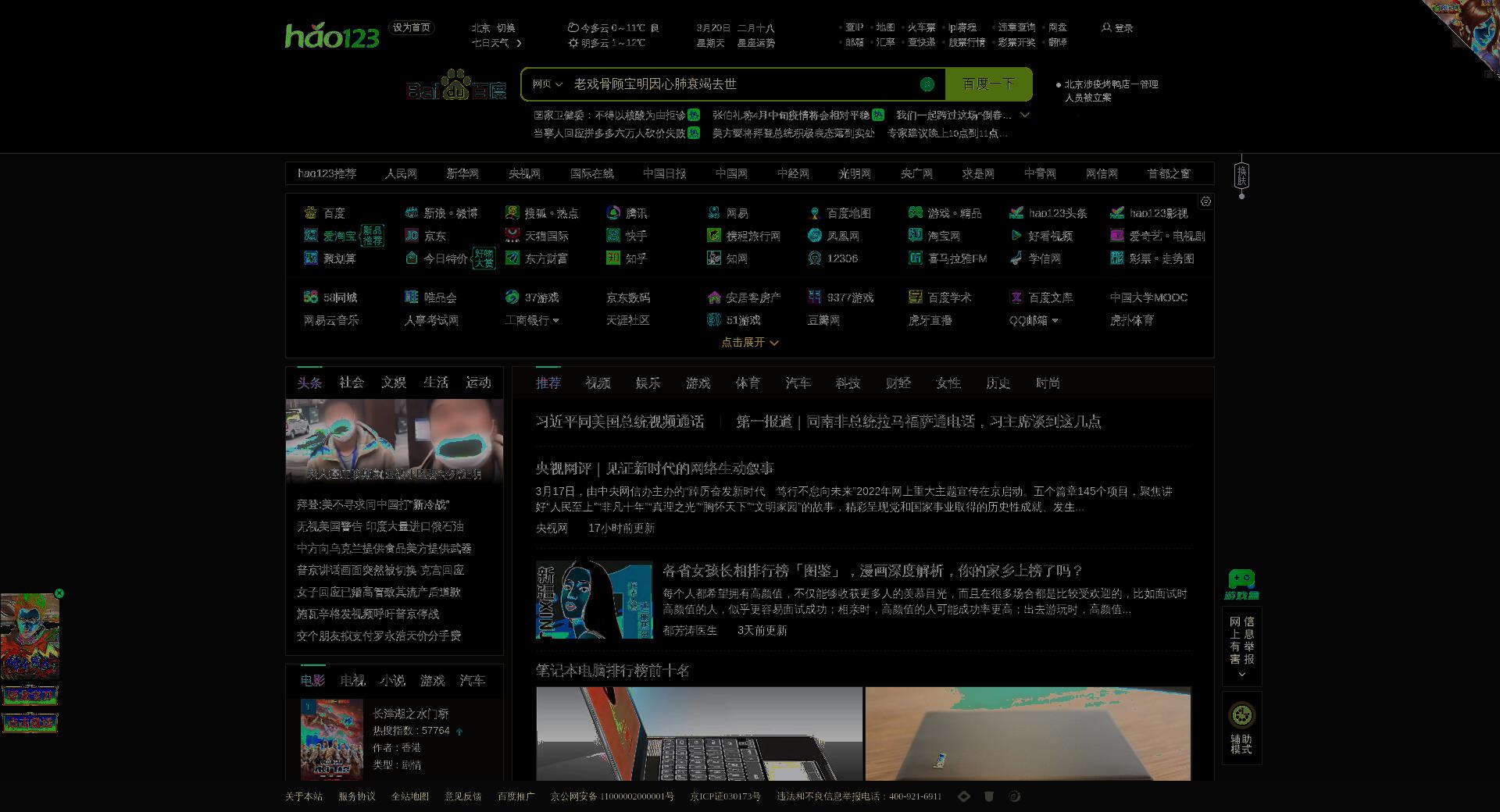The image size is (1500, 812).
Task: Open 喜马拉雅FM icon link
Action: [x=915, y=258]
